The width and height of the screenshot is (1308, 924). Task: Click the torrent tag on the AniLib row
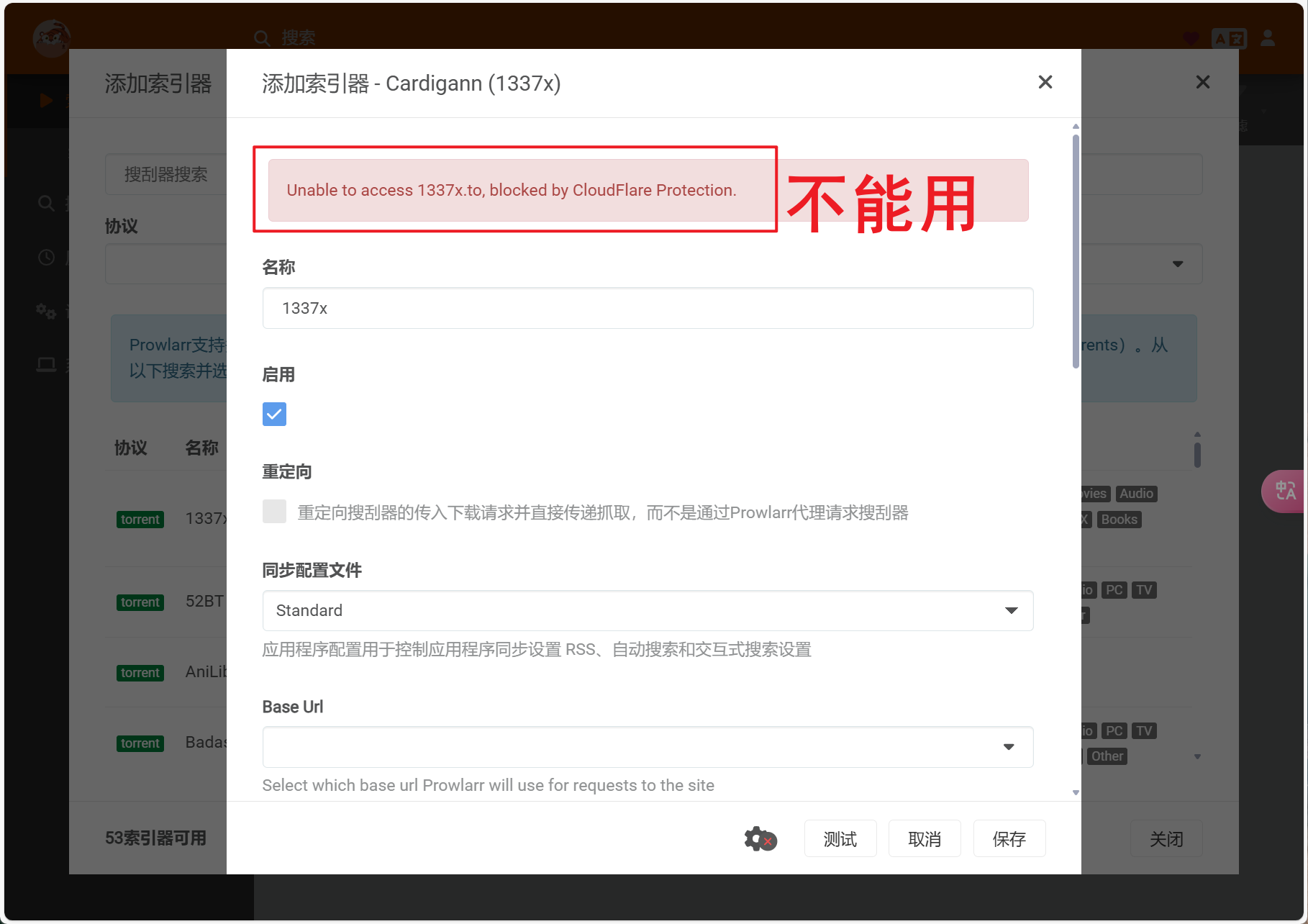(140, 672)
